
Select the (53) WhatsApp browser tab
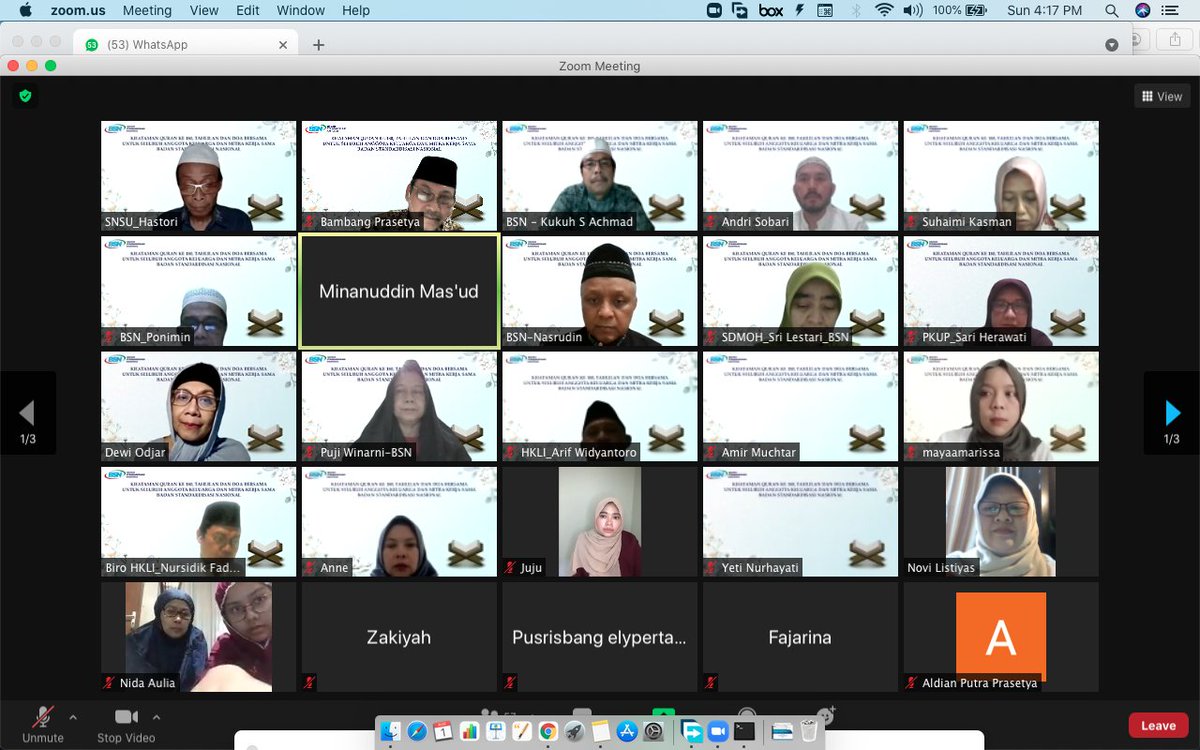(184, 44)
